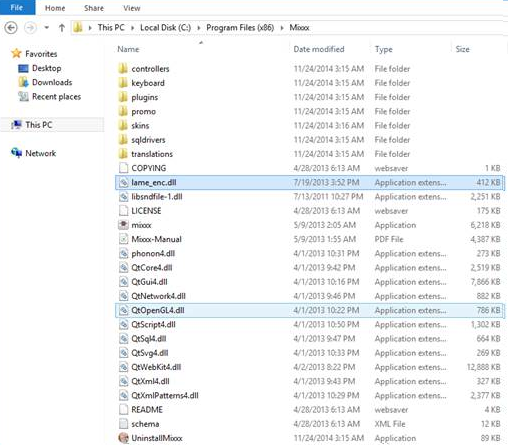This screenshot has height=445, width=509.
Task: Select the QtOpenGL4.dll file icon
Action: point(123,310)
